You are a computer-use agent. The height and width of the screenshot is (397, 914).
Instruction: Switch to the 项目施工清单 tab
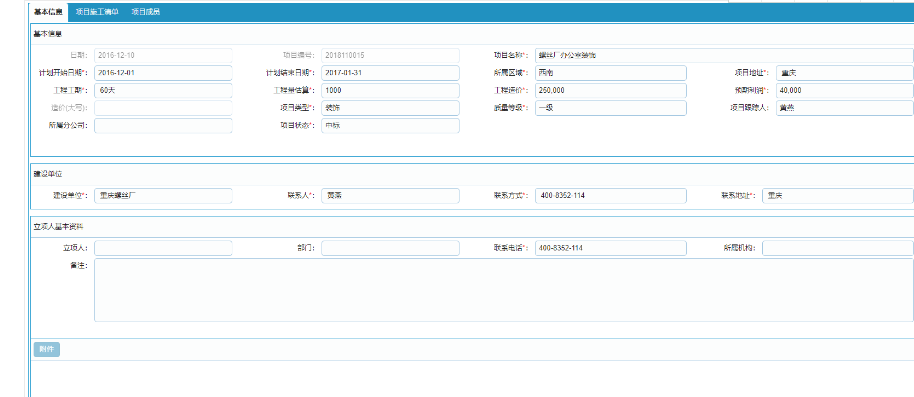(97, 12)
